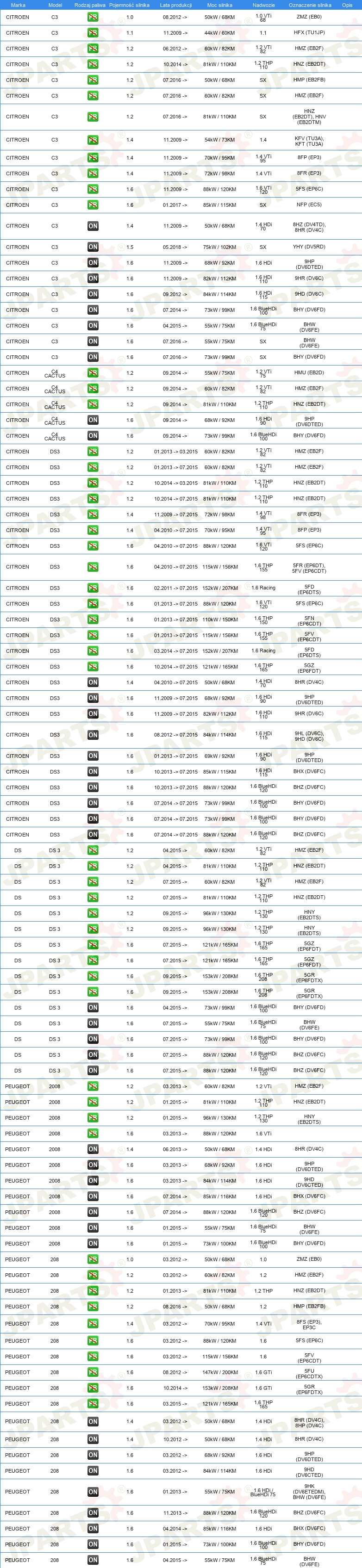Select the 02.2011 -> 07.2015 date cell
The height and width of the screenshot is (1568, 362).
coord(175,588)
